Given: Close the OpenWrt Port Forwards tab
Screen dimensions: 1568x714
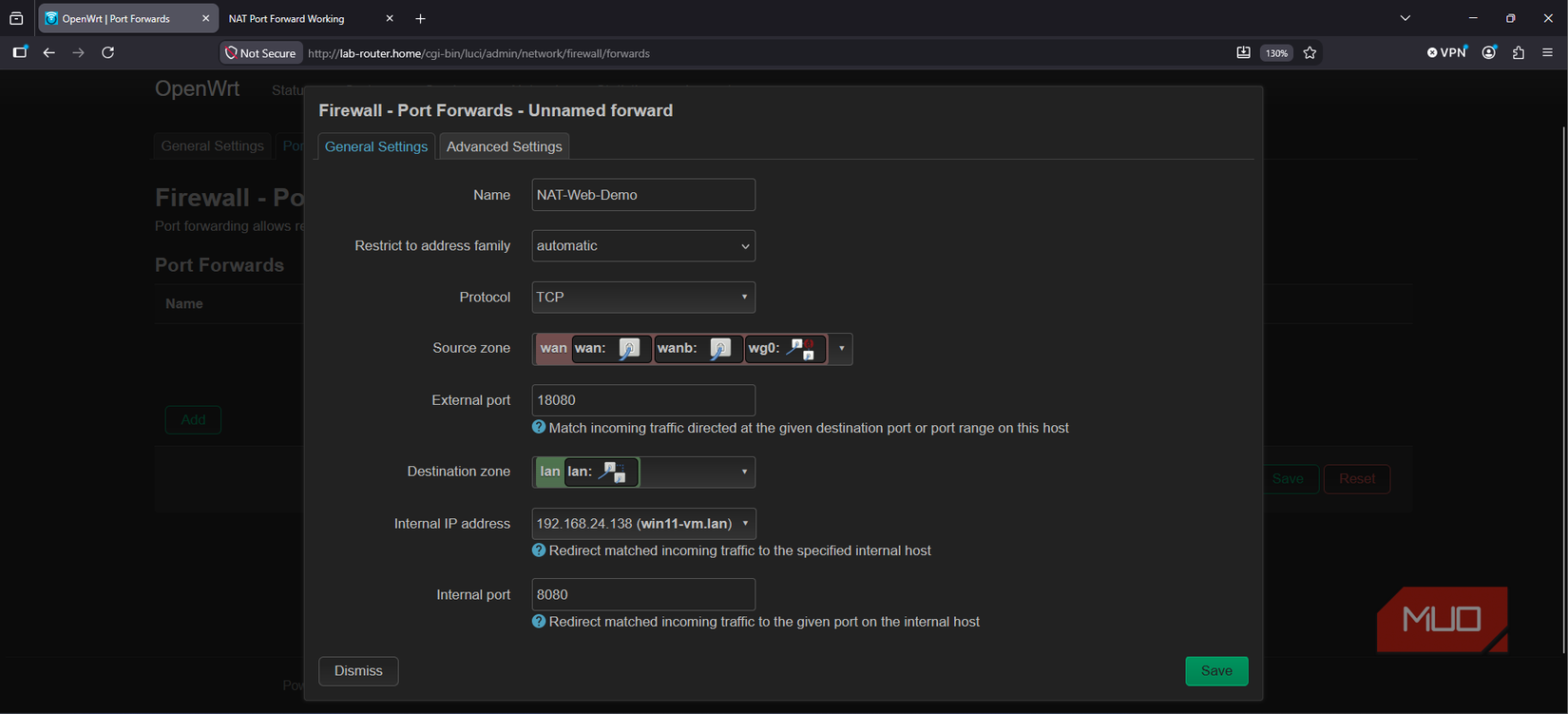Looking at the screenshot, I should point(205,18).
